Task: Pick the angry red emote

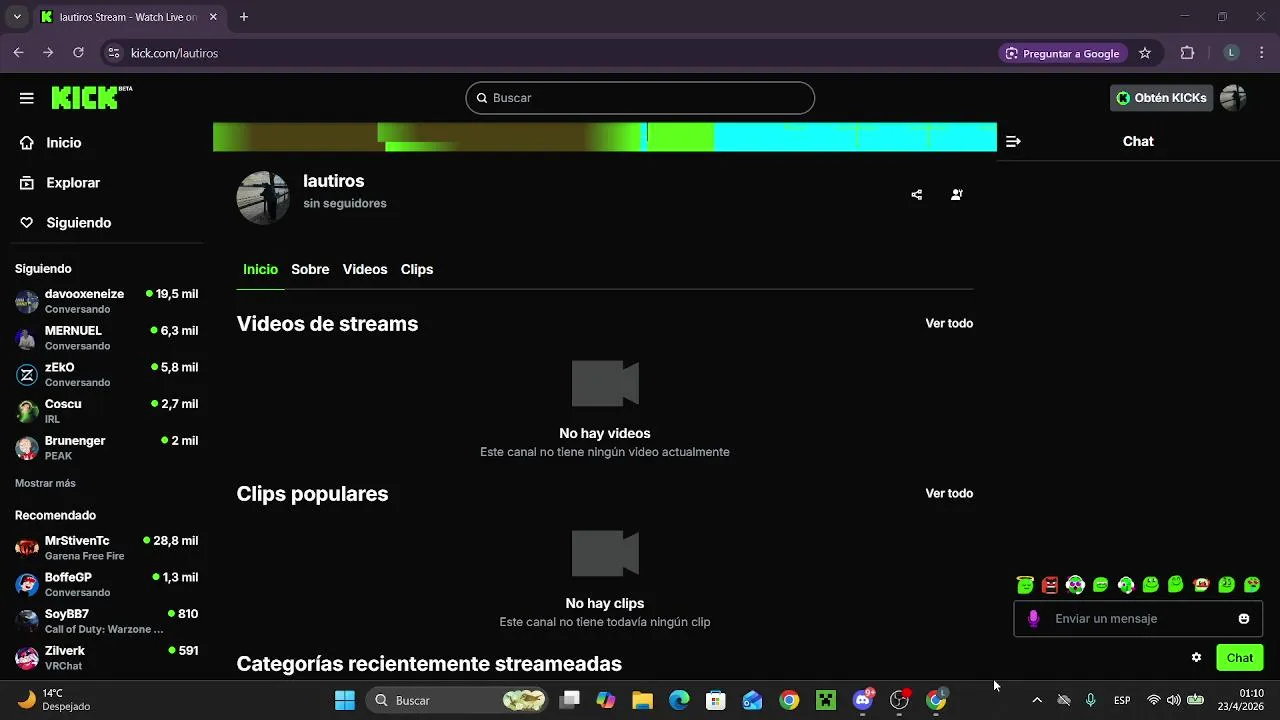Action: [1050, 585]
